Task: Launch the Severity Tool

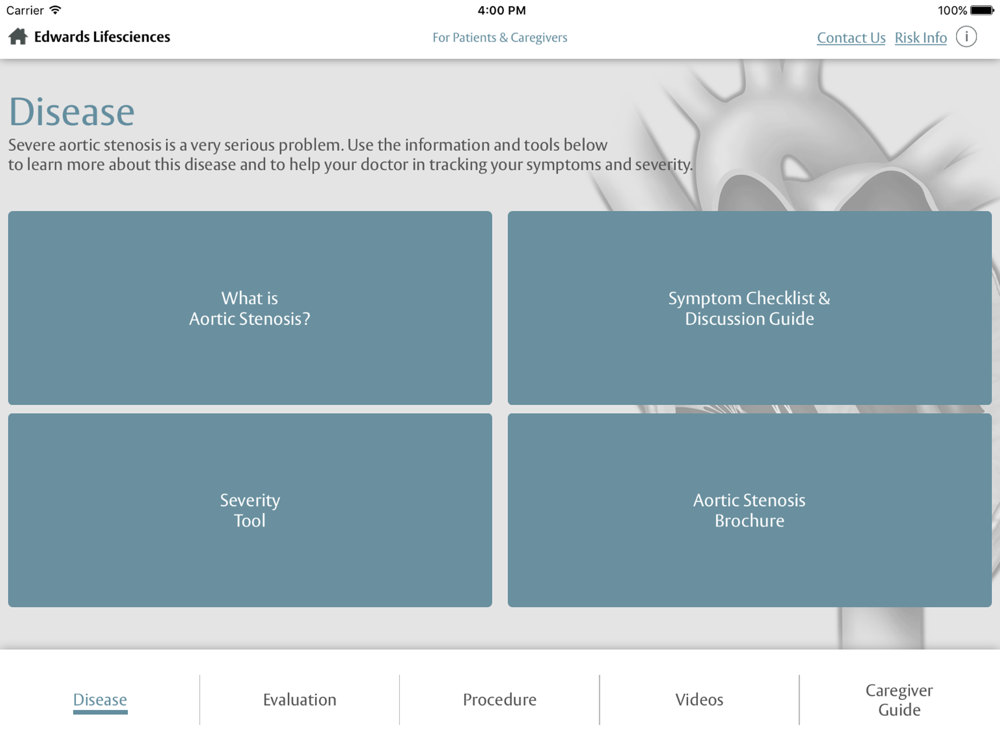Action: pyautogui.click(x=250, y=510)
